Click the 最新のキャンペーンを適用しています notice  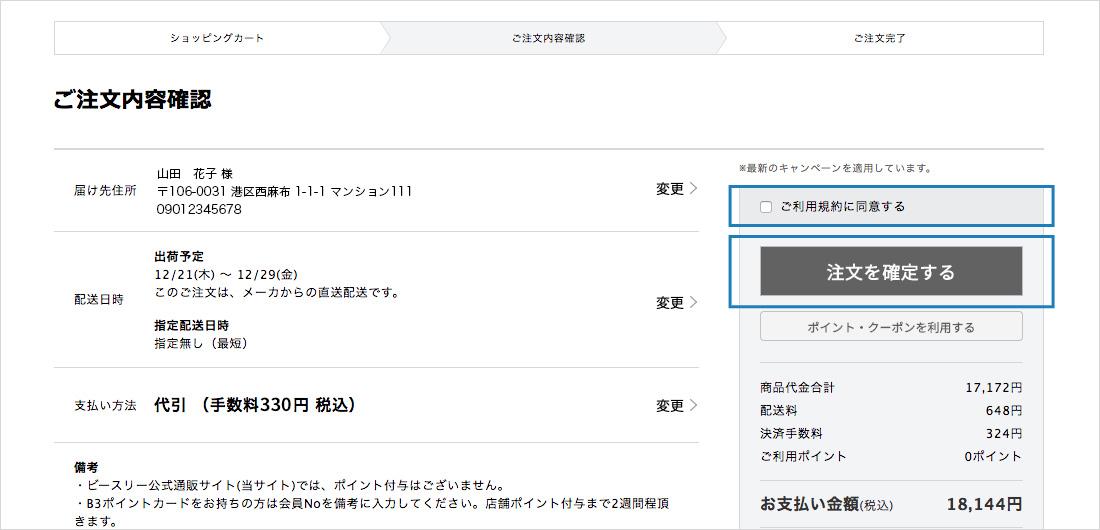click(835, 168)
